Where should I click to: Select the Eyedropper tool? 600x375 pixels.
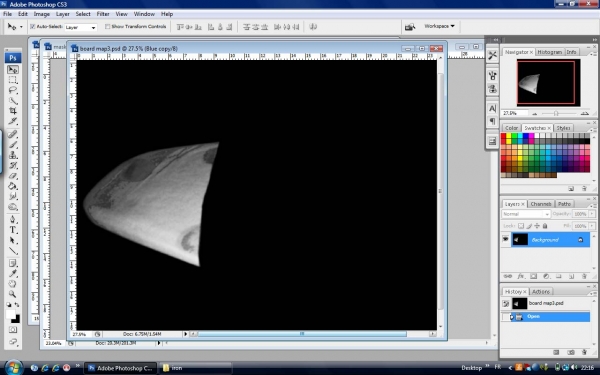pyautogui.click(x=13, y=273)
